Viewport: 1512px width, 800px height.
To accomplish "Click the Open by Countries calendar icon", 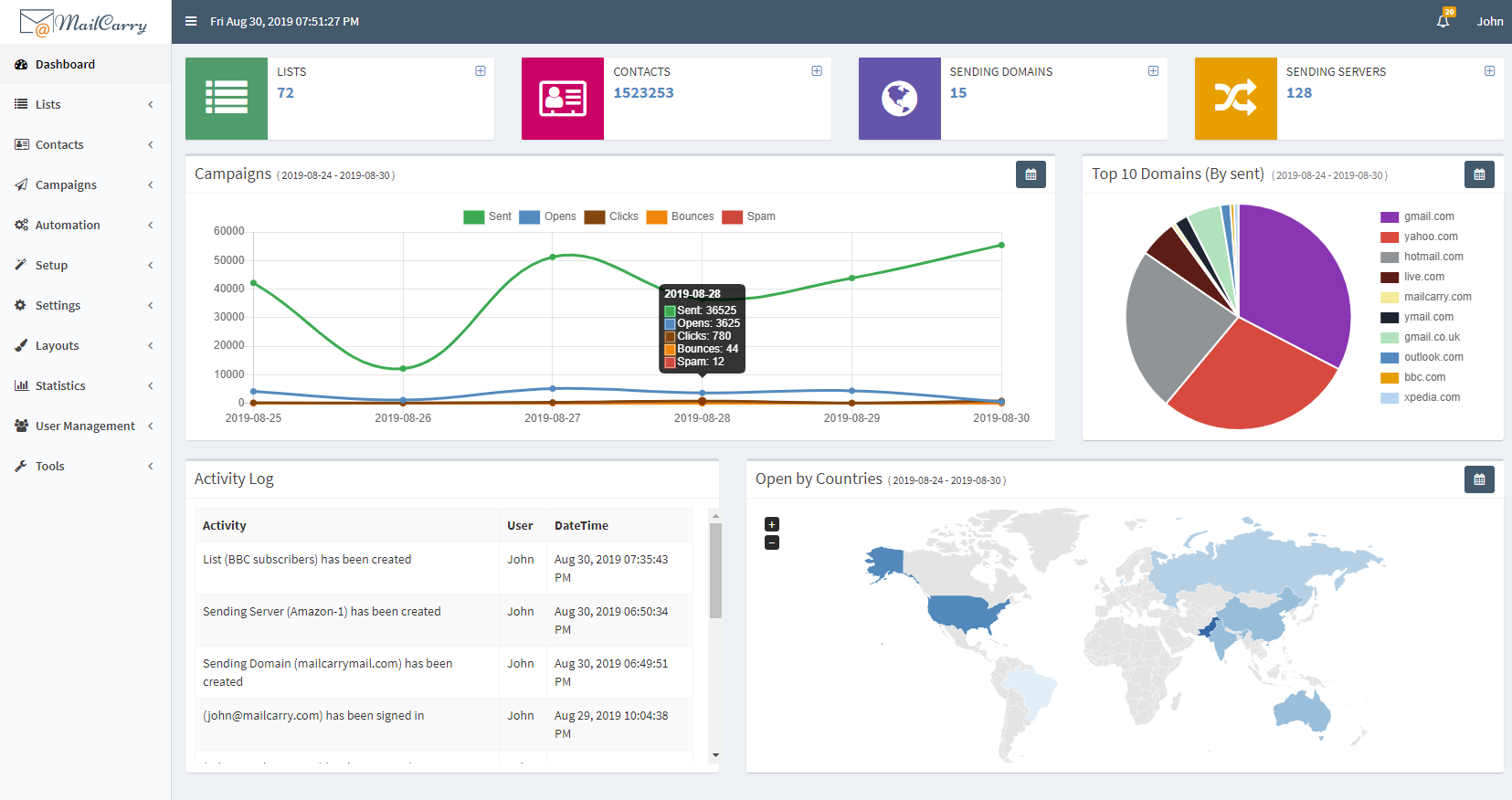I will click(x=1479, y=479).
